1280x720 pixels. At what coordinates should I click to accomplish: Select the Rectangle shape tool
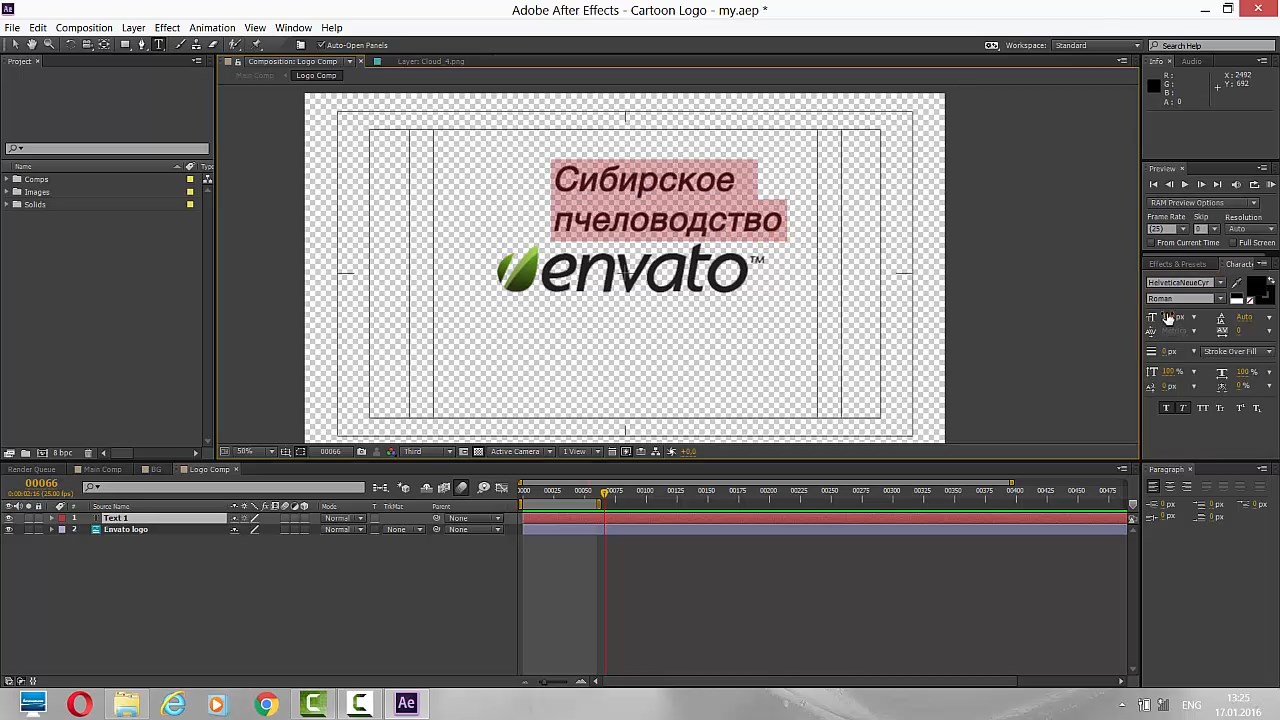[x=126, y=45]
